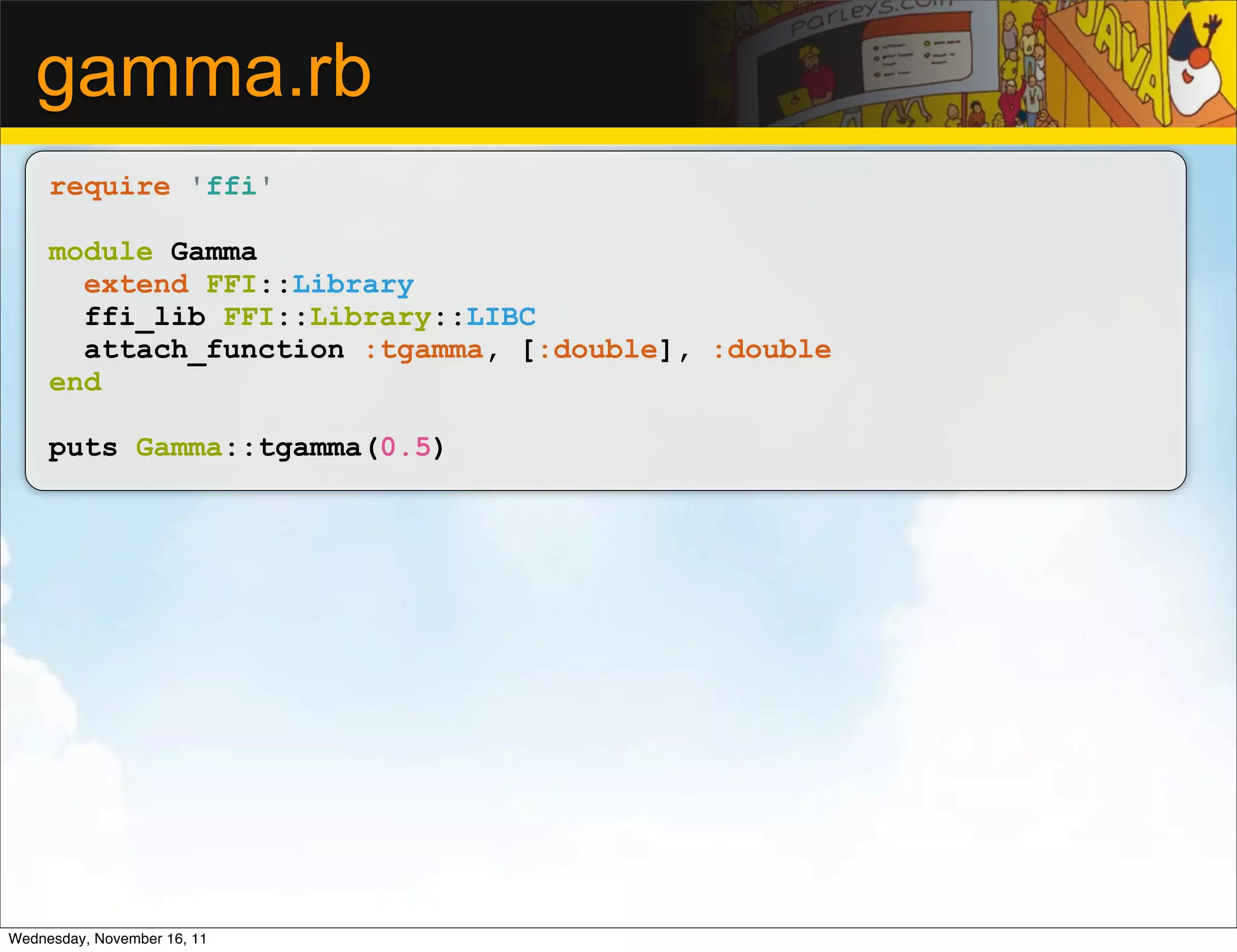The width and height of the screenshot is (1237, 952).
Task: Click the "puts" statement
Action: pyautogui.click(x=83, y=448)
